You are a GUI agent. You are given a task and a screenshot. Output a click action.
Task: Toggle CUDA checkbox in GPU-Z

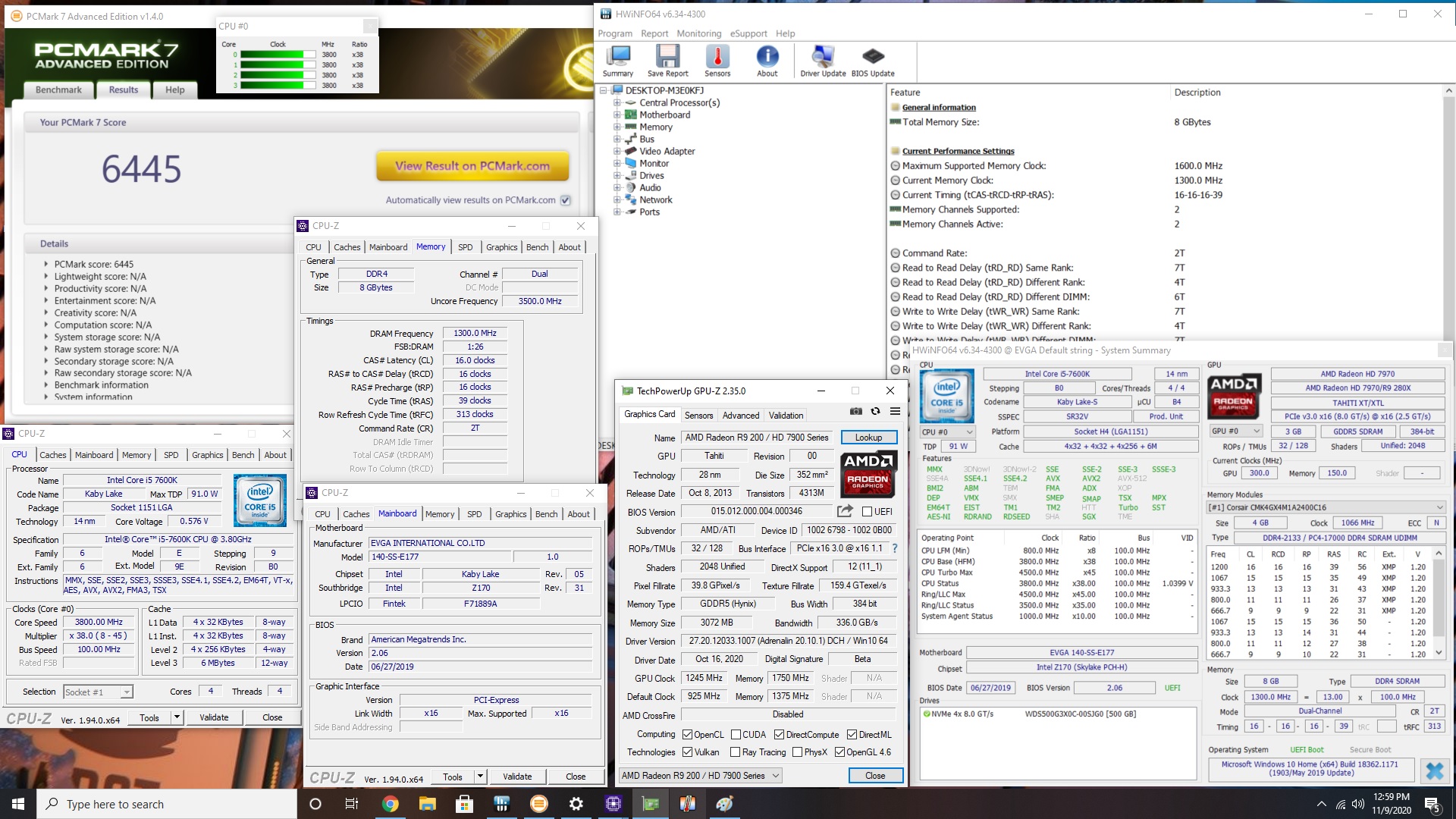(x=736, y=735)
